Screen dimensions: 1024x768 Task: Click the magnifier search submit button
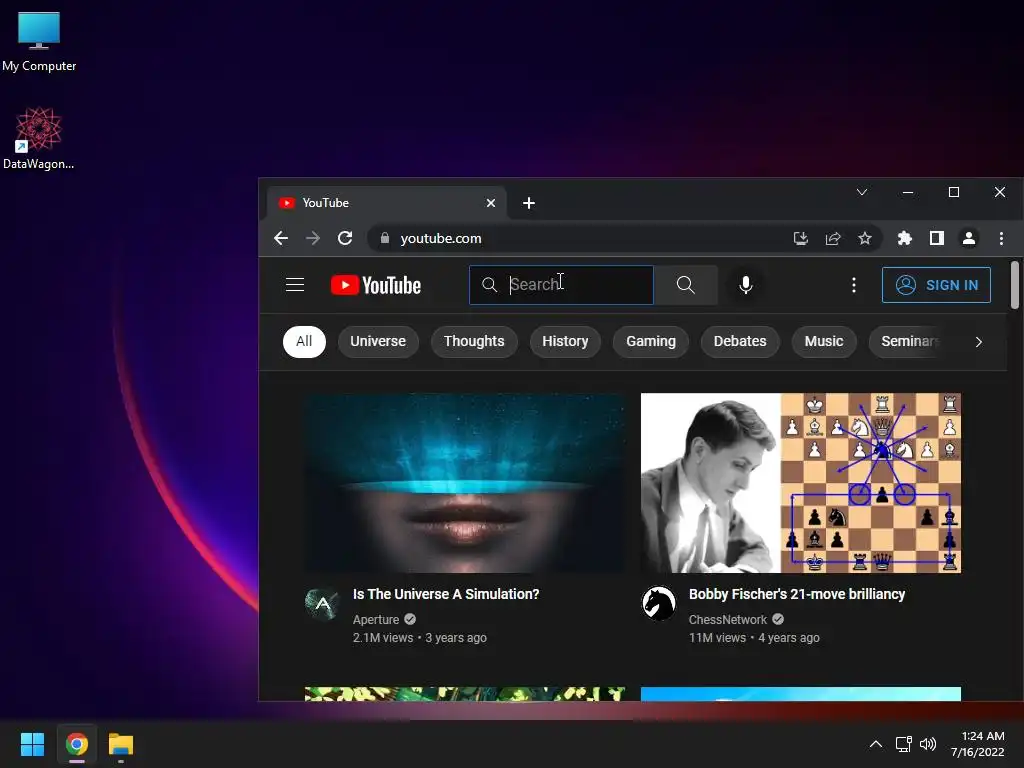tap(685, 285)
